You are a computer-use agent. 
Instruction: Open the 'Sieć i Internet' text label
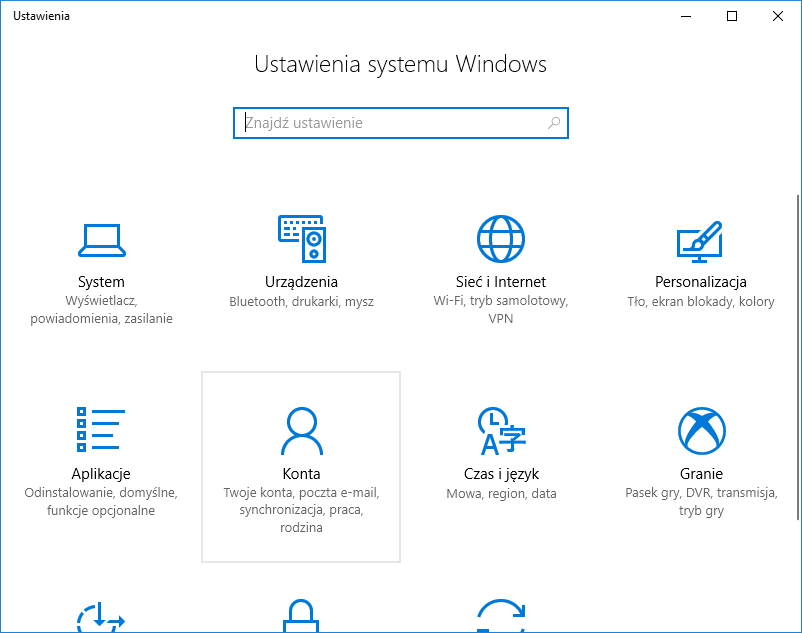pyautogui.click(x=501, y=282)
